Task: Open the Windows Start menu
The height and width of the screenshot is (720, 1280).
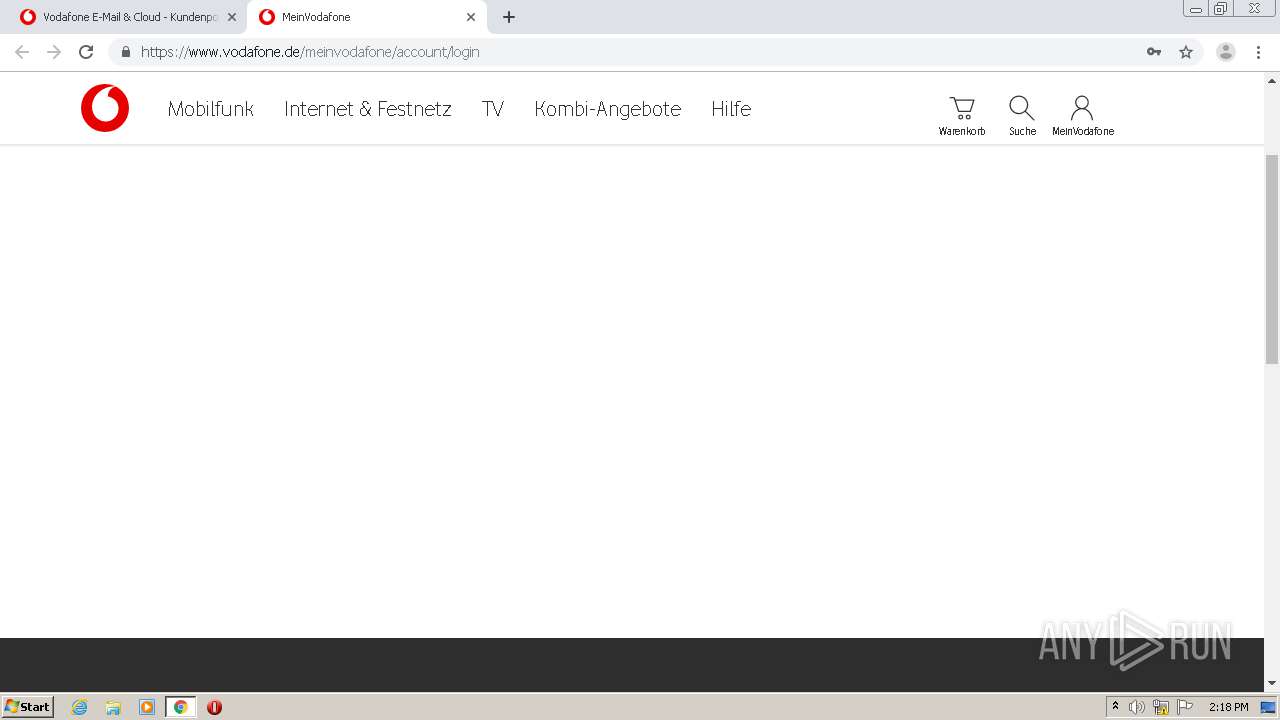Action: [x=28, y=706]
